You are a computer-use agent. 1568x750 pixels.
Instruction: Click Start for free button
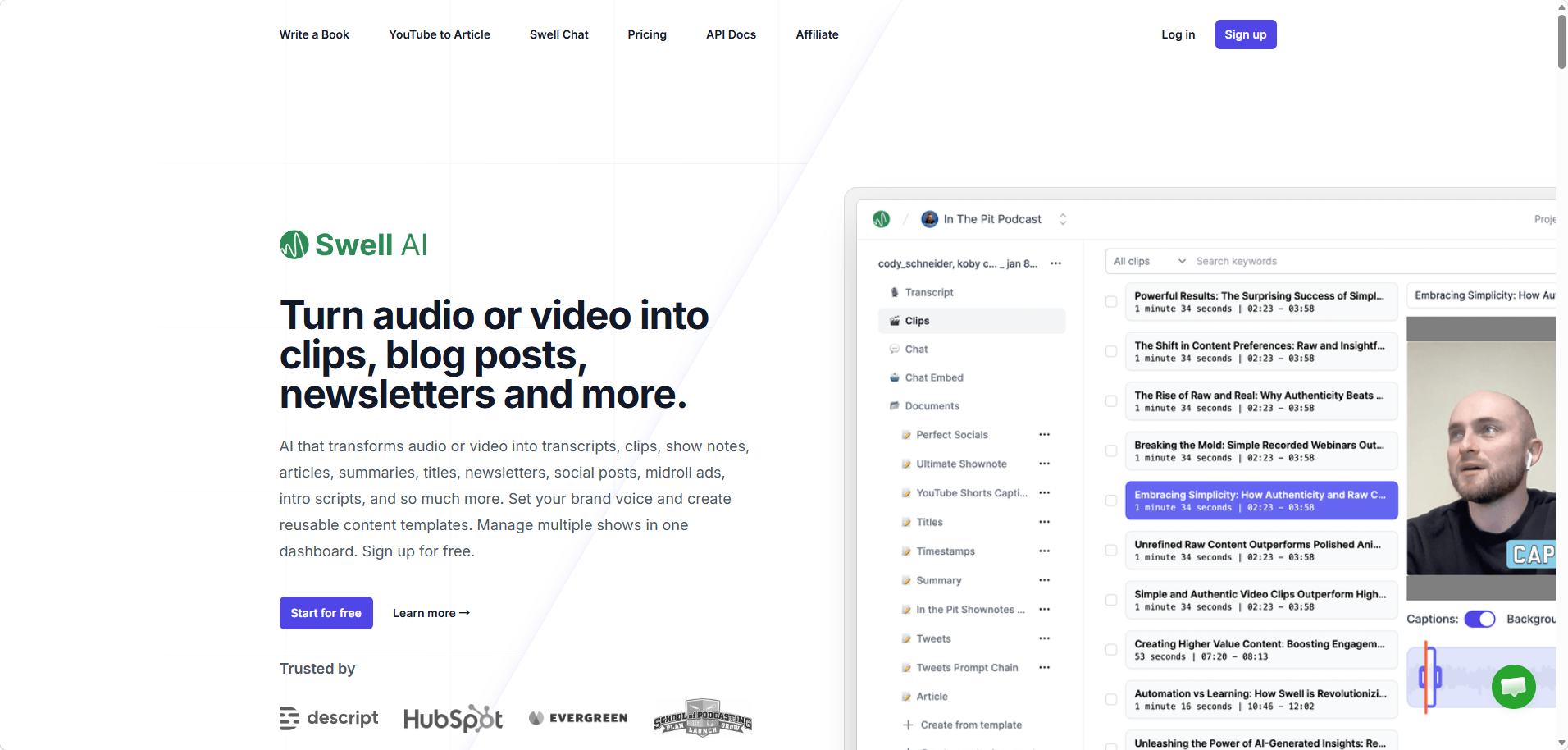click(x=326, y=613)
